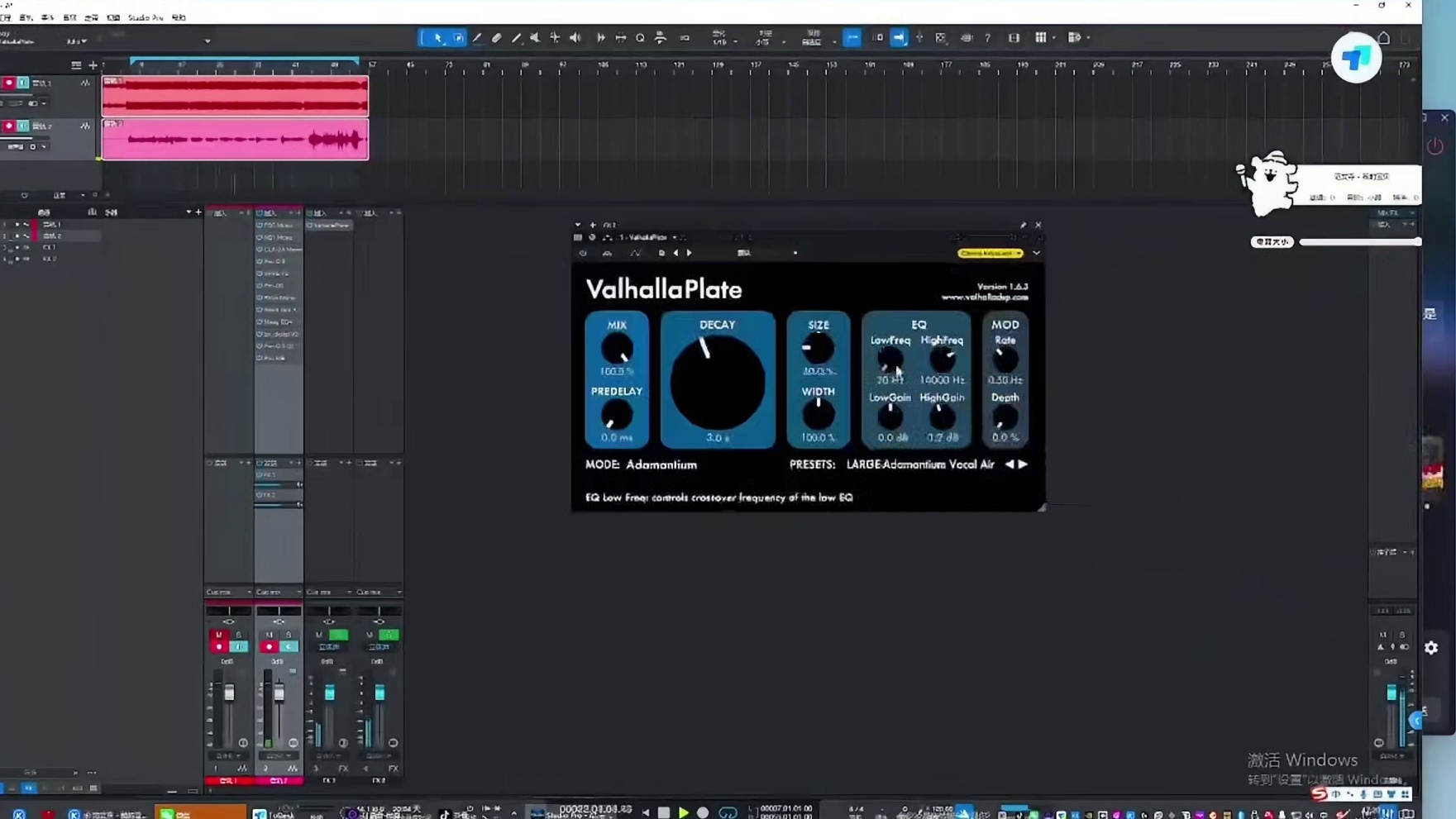Open the Adamantium mode selector
The height and width of the screenshot is (819, 1456).
(661, 464)
